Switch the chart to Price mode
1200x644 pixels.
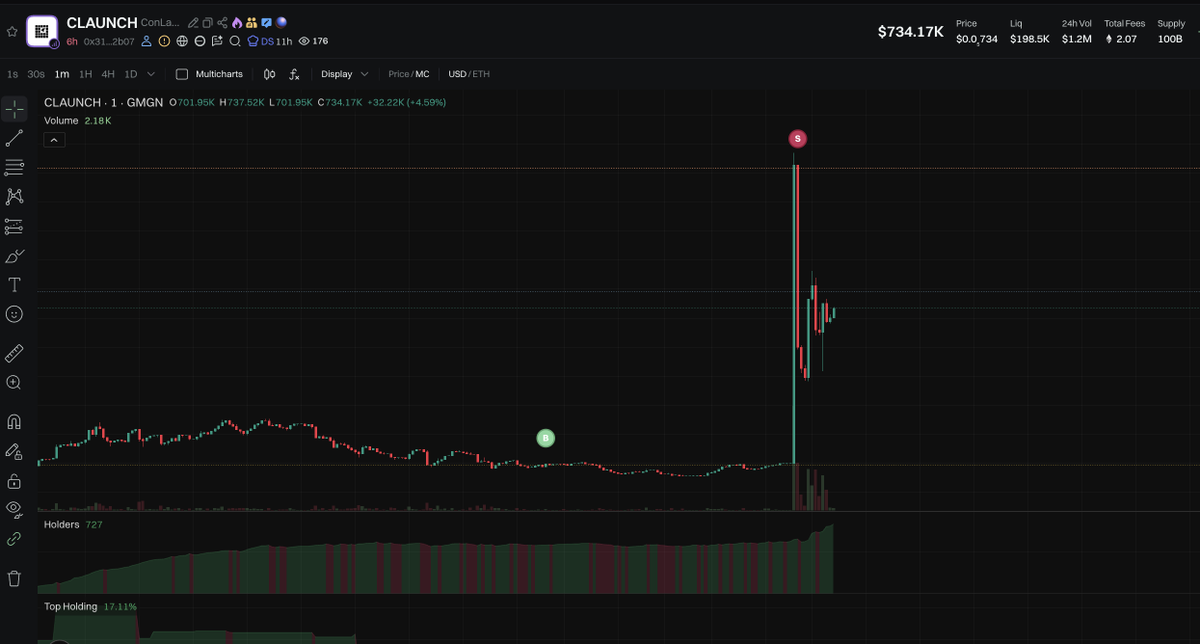399,74
